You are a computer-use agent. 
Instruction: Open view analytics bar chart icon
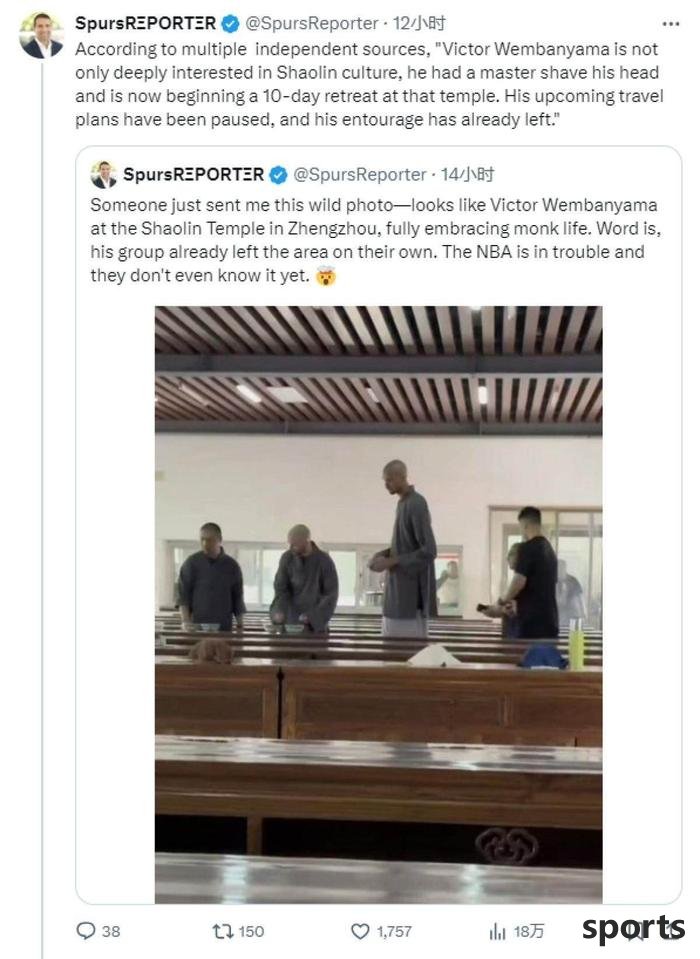[498, 931]
